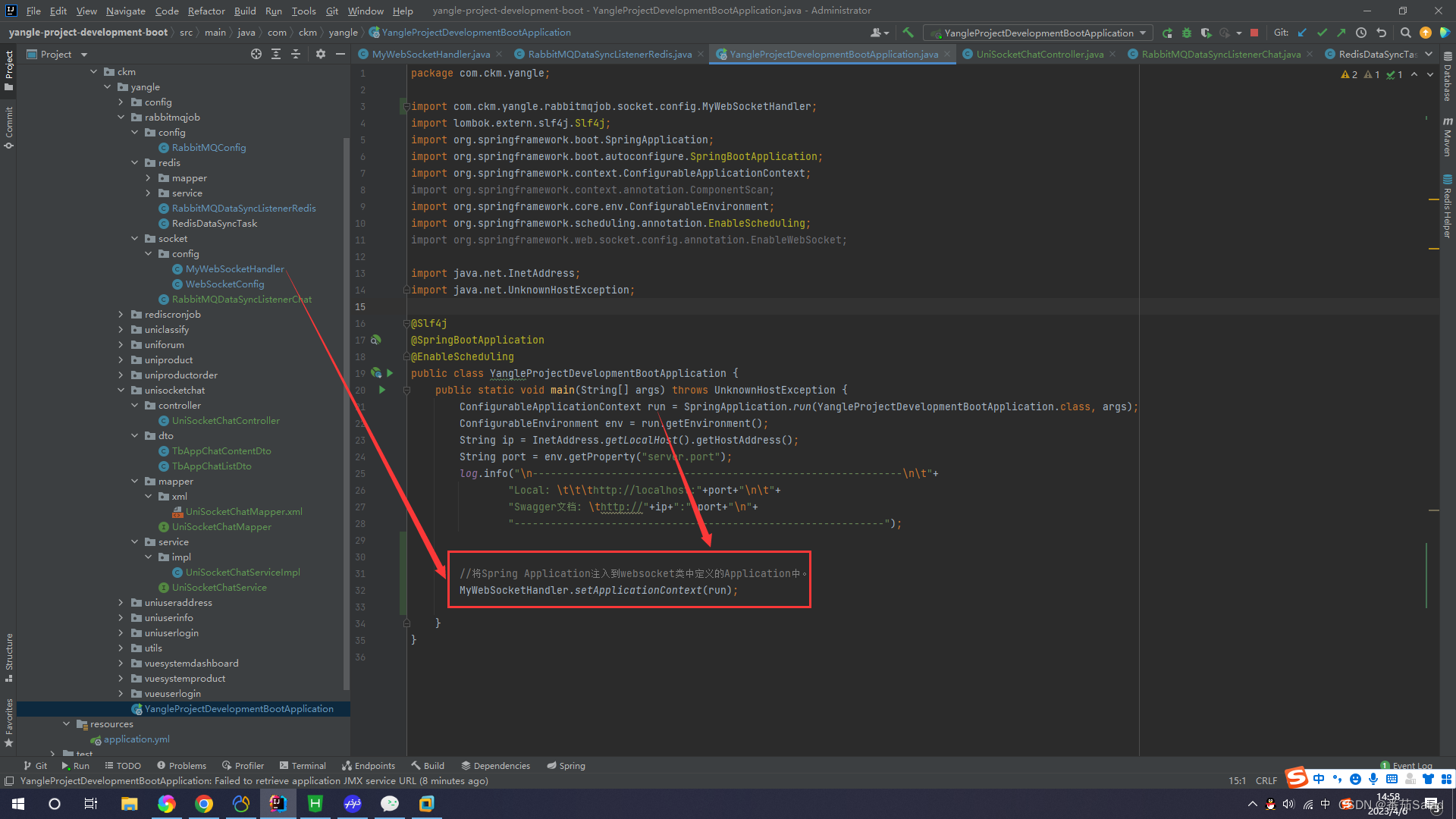This screenshot has height=819, width=1456.
Task: Select WebSocketConfig in project tree
Action: click(x=224, y=284)
